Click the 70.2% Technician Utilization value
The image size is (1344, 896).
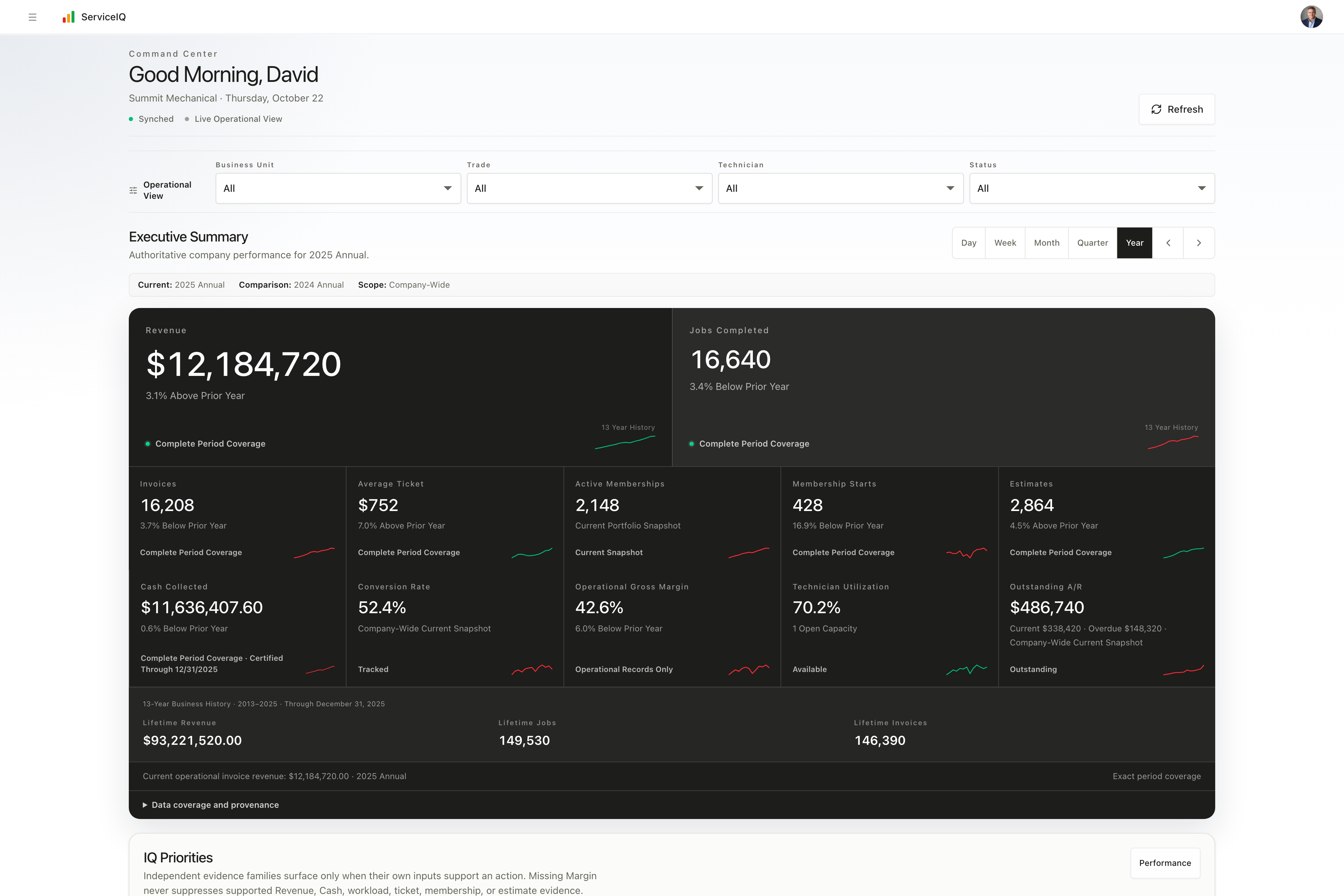817,608
